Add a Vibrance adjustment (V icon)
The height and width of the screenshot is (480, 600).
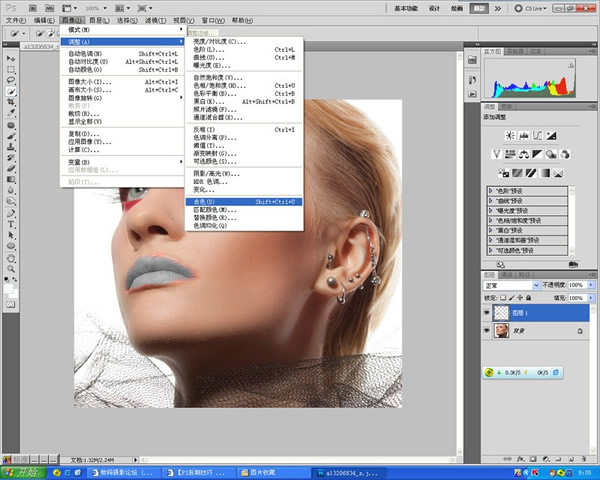(x=496, y=154)
